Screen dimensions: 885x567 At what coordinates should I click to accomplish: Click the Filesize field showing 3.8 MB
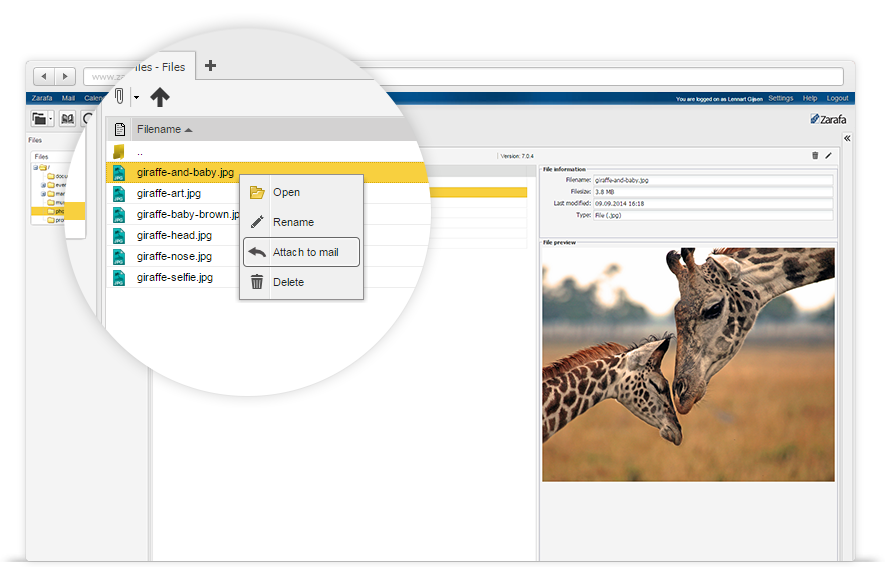[x=713, y=192]
